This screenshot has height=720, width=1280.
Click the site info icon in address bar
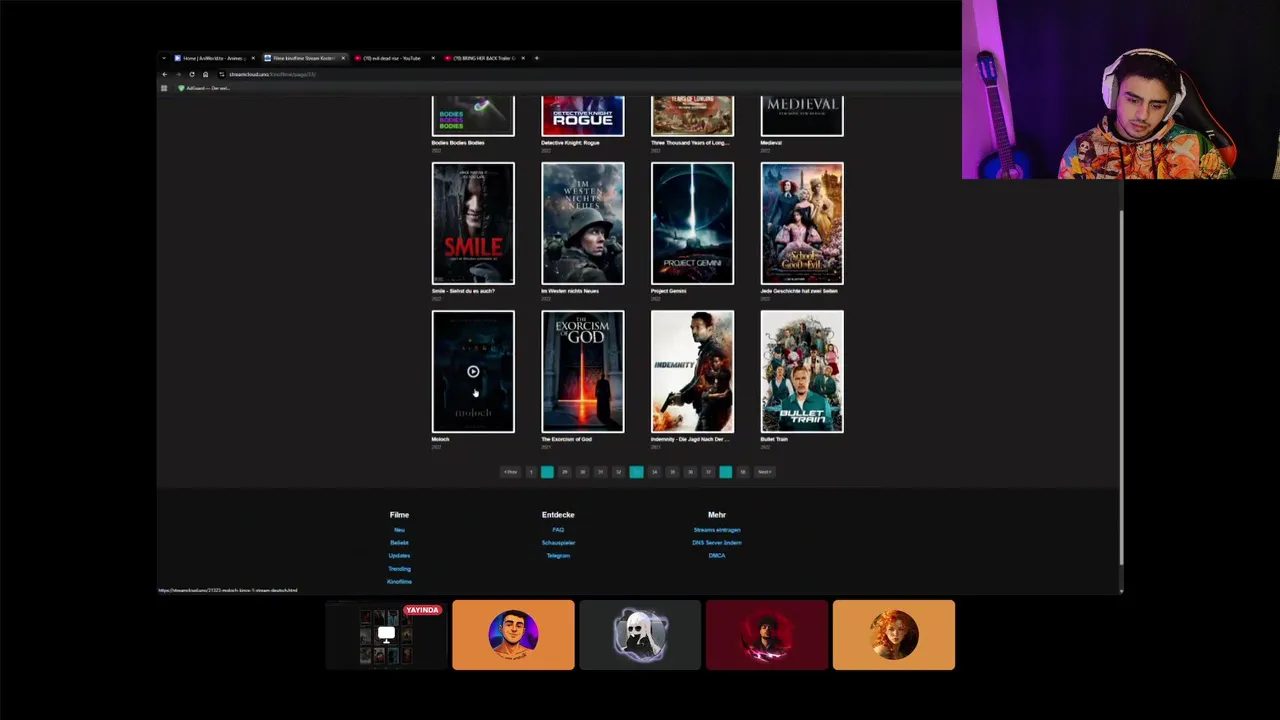click(222, 74)
